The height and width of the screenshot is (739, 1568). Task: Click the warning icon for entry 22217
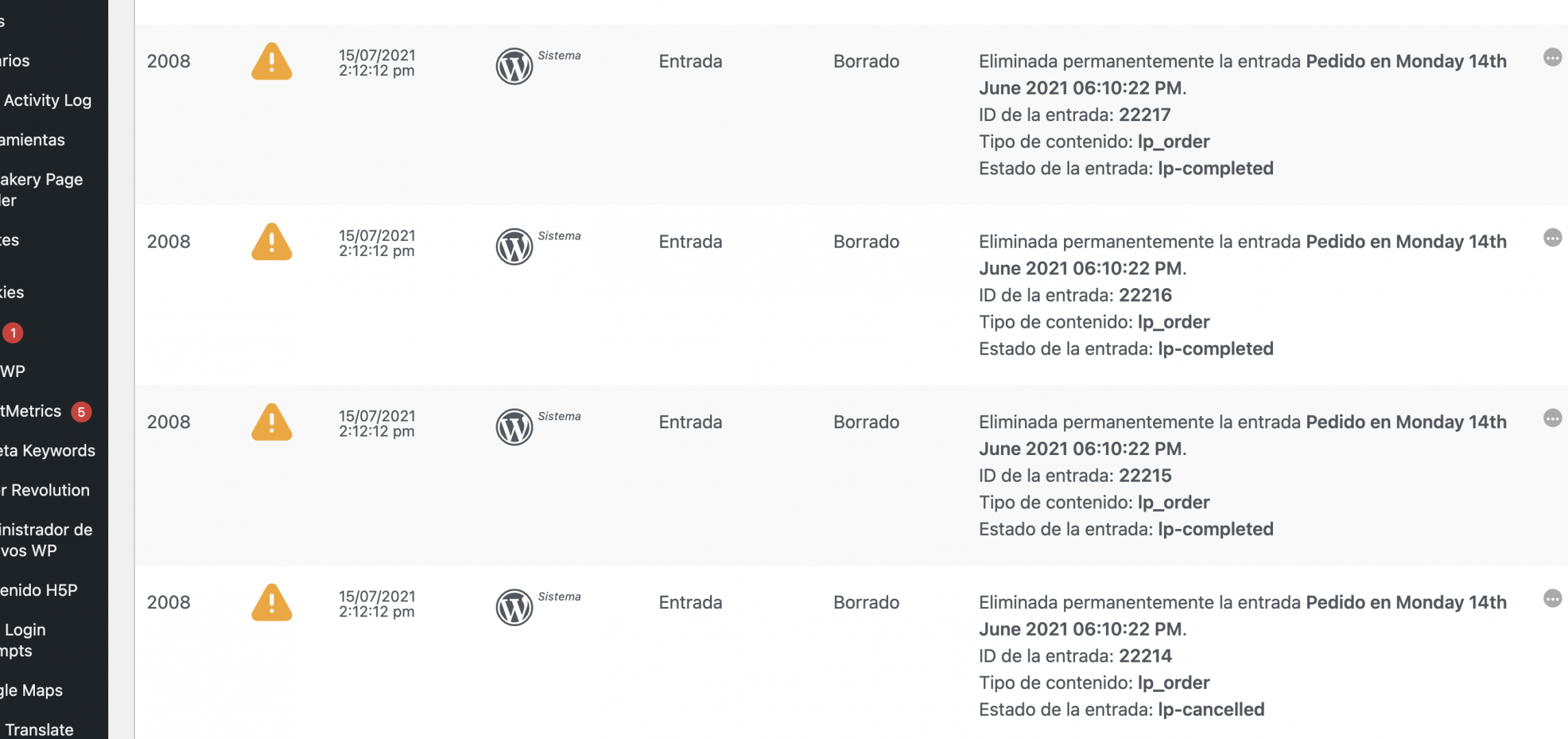[x=272, y=62]
